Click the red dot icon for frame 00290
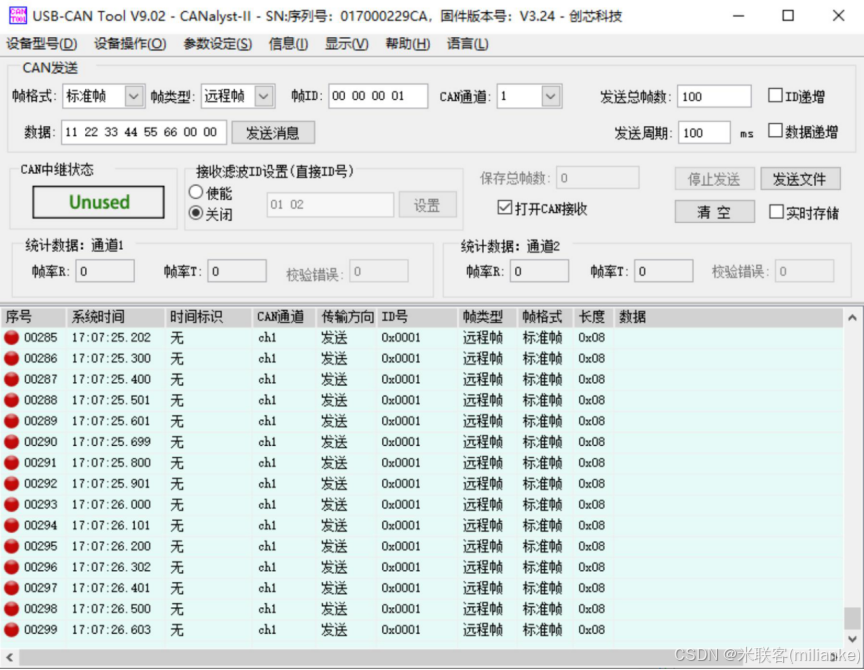This screenshot has width=864, height=670. click(10, 442)
